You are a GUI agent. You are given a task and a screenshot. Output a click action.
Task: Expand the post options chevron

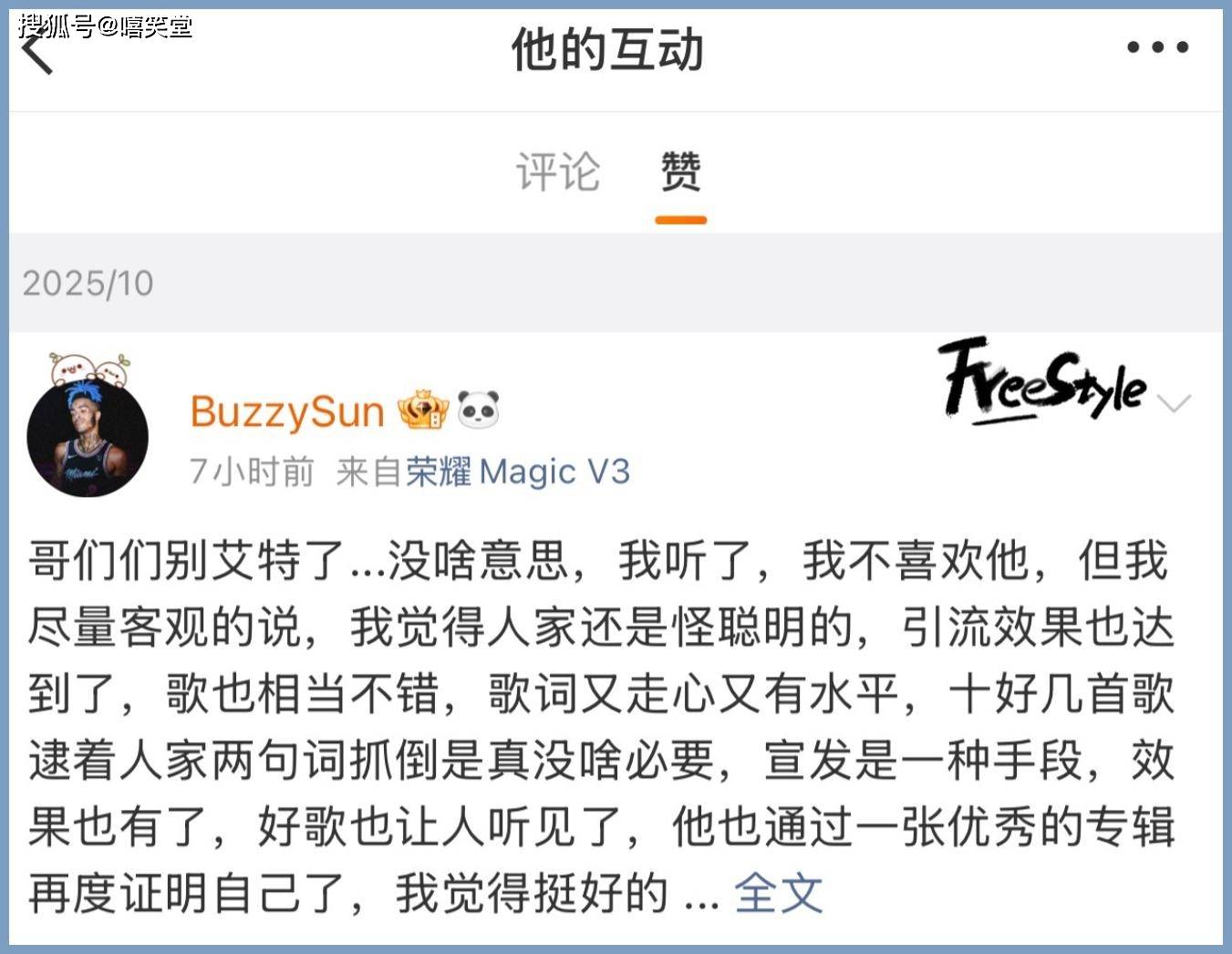coord(1175,403)
